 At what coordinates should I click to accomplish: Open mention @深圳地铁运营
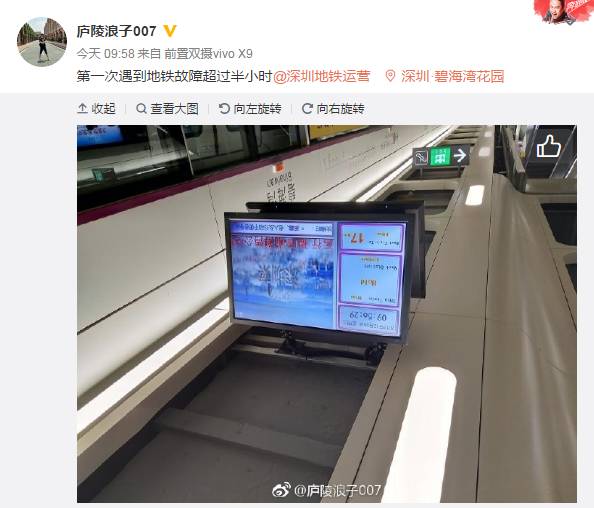coord(321,77)
